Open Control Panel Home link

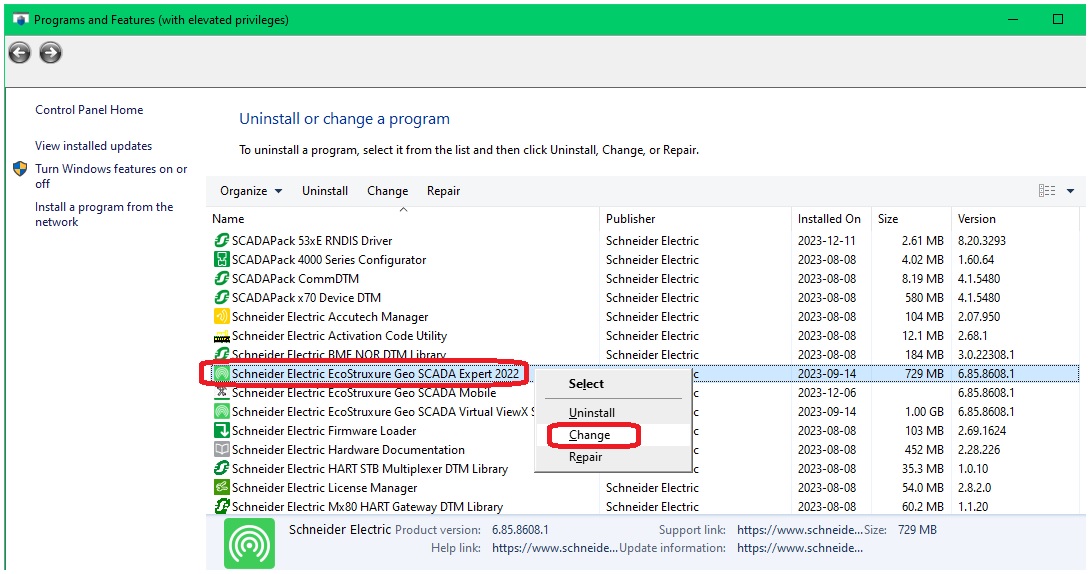pyautogui.click(x=89, y=110)
